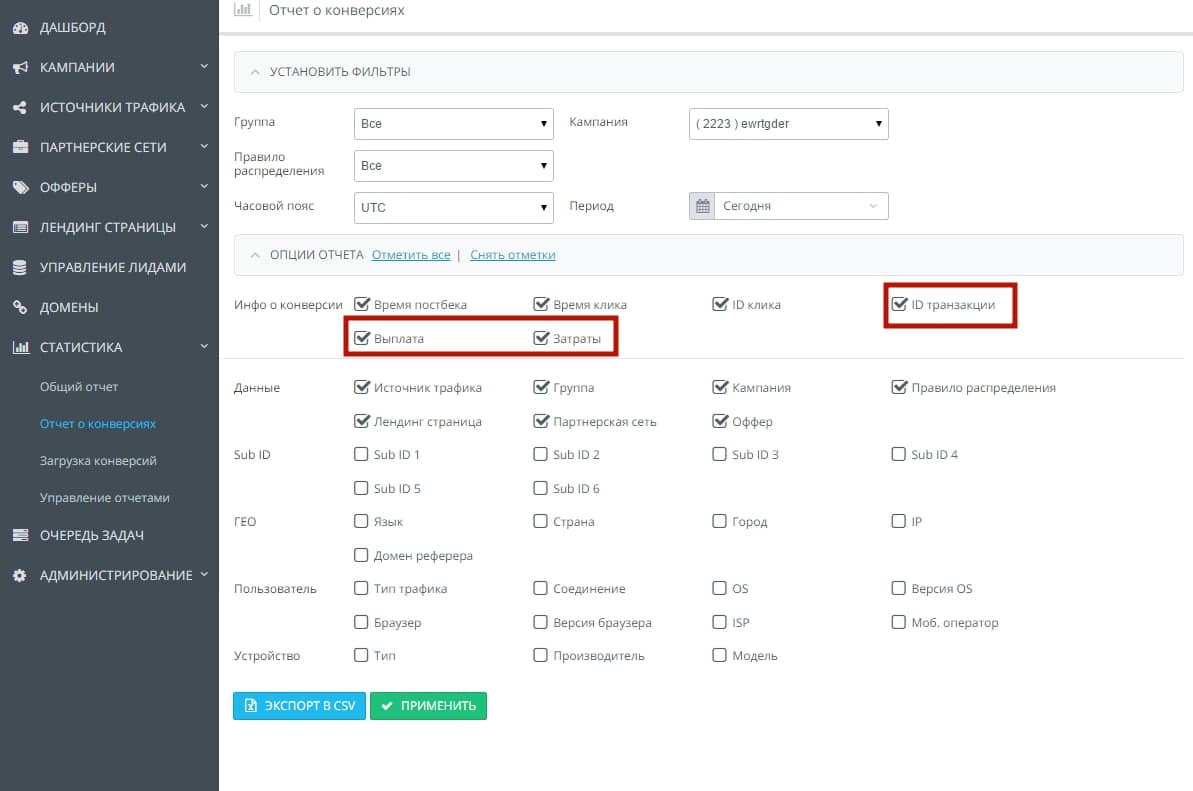Enable the Sub ID 1 checkbox

click(361, 454)
